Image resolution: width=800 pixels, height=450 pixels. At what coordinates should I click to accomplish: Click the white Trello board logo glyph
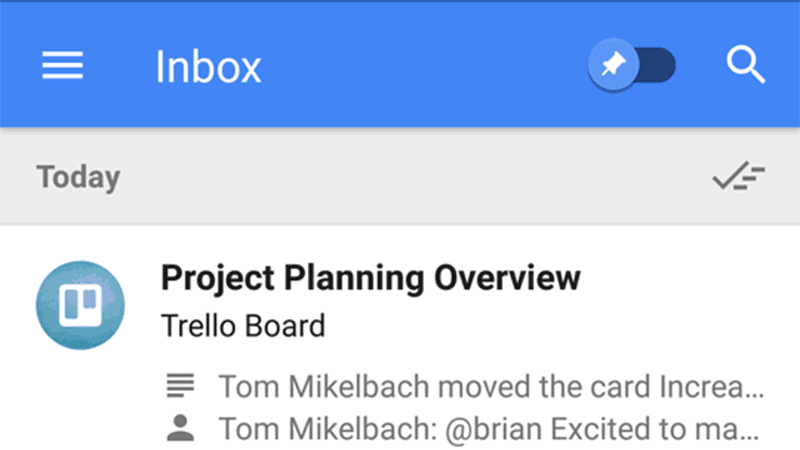80,305
